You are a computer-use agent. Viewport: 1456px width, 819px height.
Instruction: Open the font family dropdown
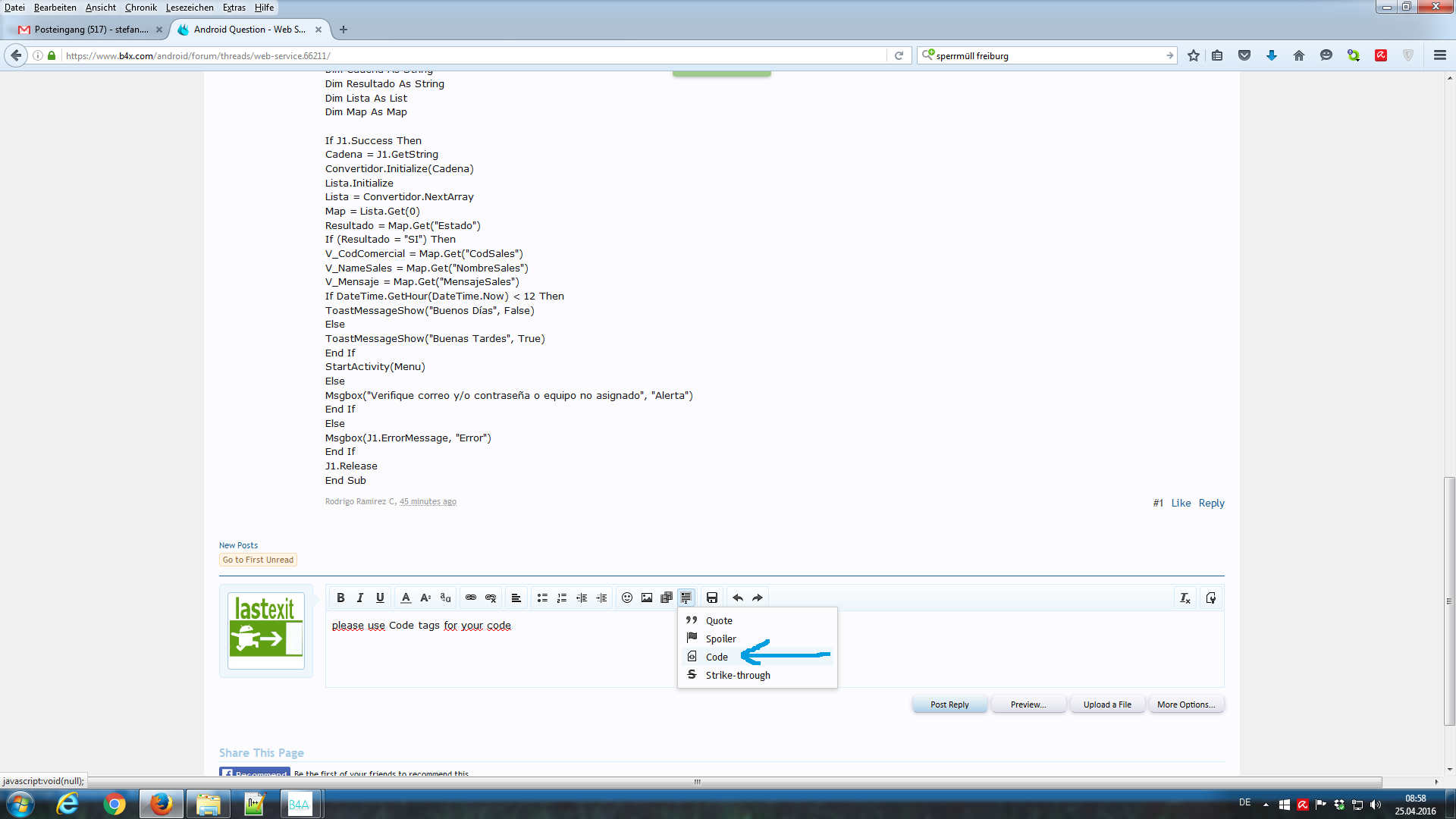click(445, 598)
